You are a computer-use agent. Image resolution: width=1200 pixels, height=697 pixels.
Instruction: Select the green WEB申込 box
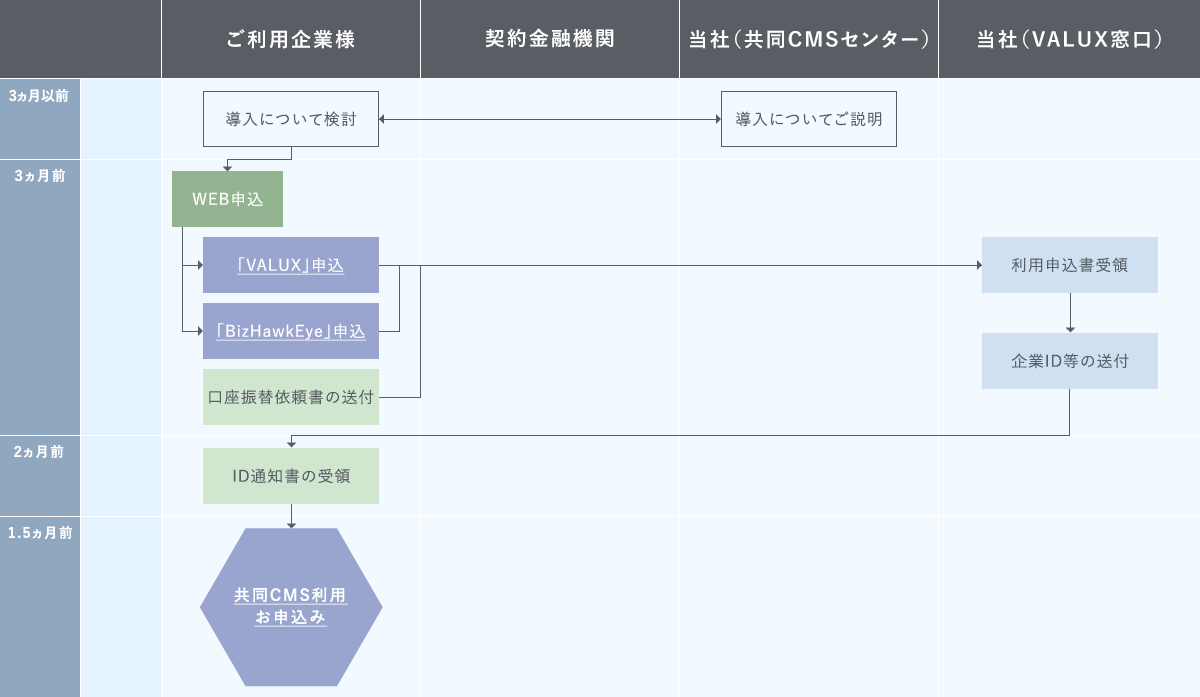[227, 200]
